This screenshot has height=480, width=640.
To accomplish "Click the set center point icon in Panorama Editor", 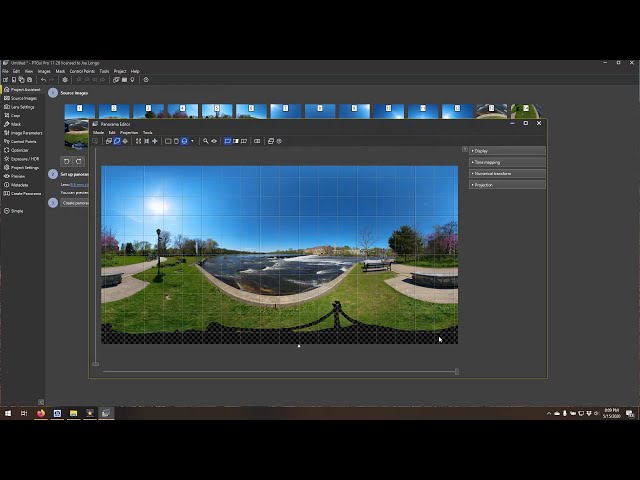I will click(125, 141).
